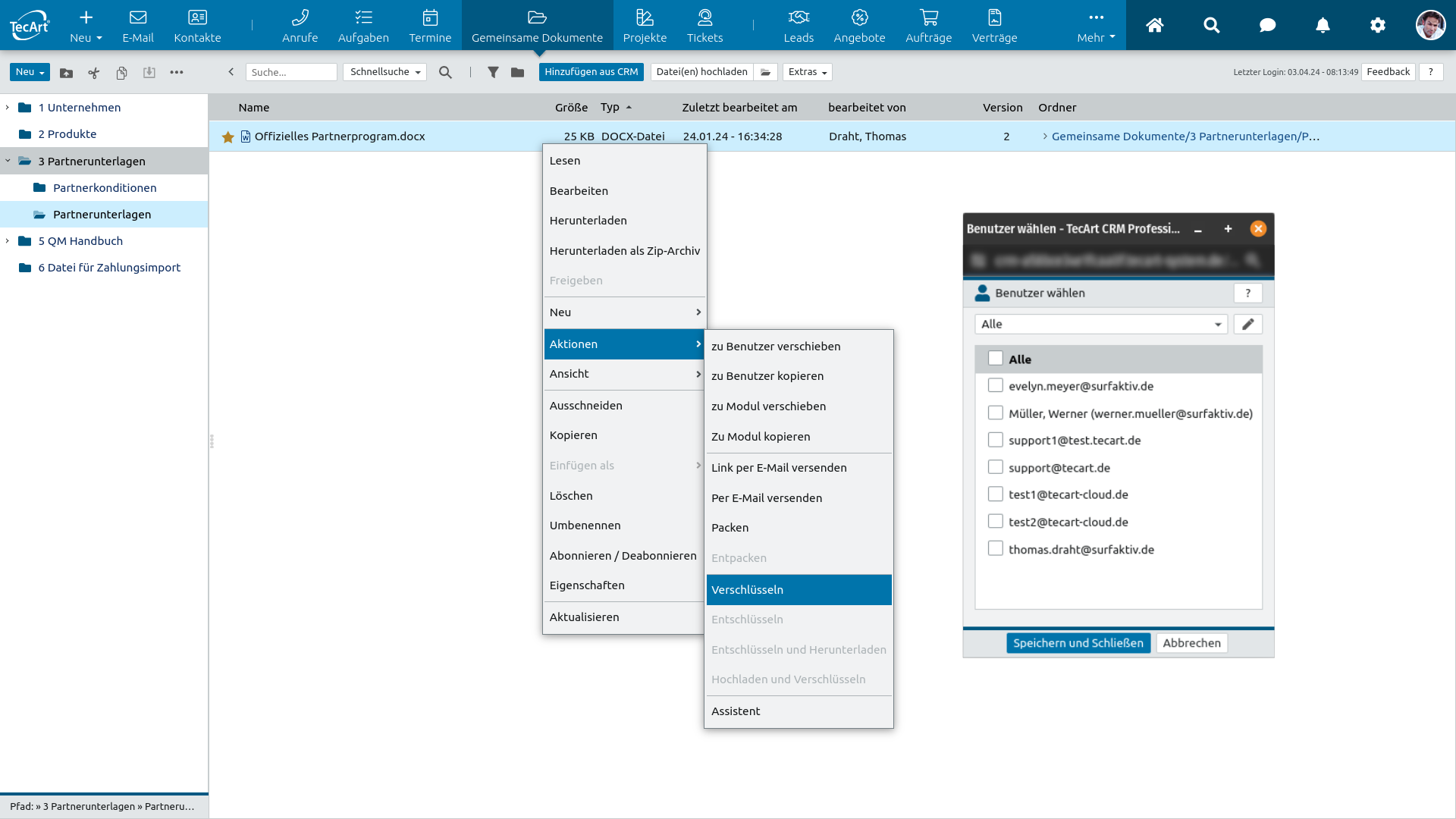Click the copy documents toolbar icon
Viewport: 1456px width, 819px height.
[121, 73]
